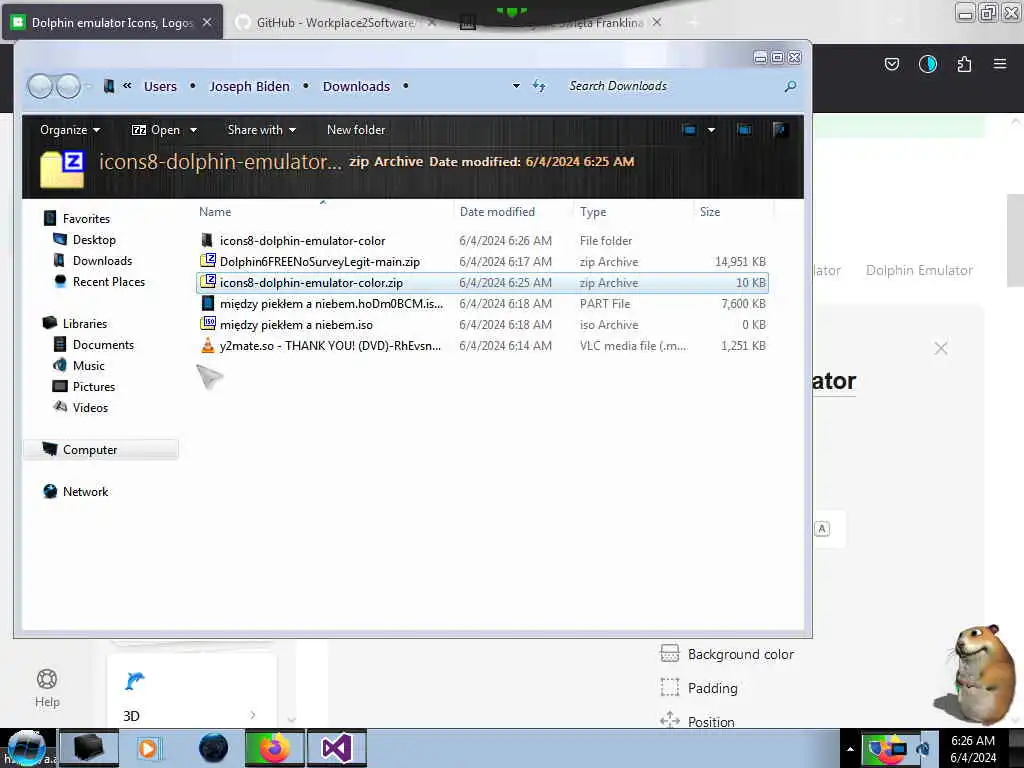Click the Pocket save icon in Firefox

[x=891, y=64]
